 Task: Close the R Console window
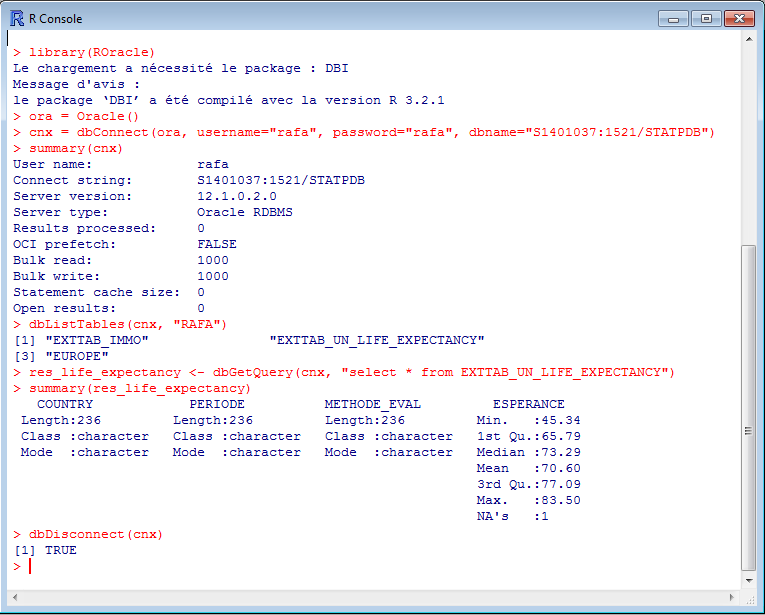(x=738, y=18)
